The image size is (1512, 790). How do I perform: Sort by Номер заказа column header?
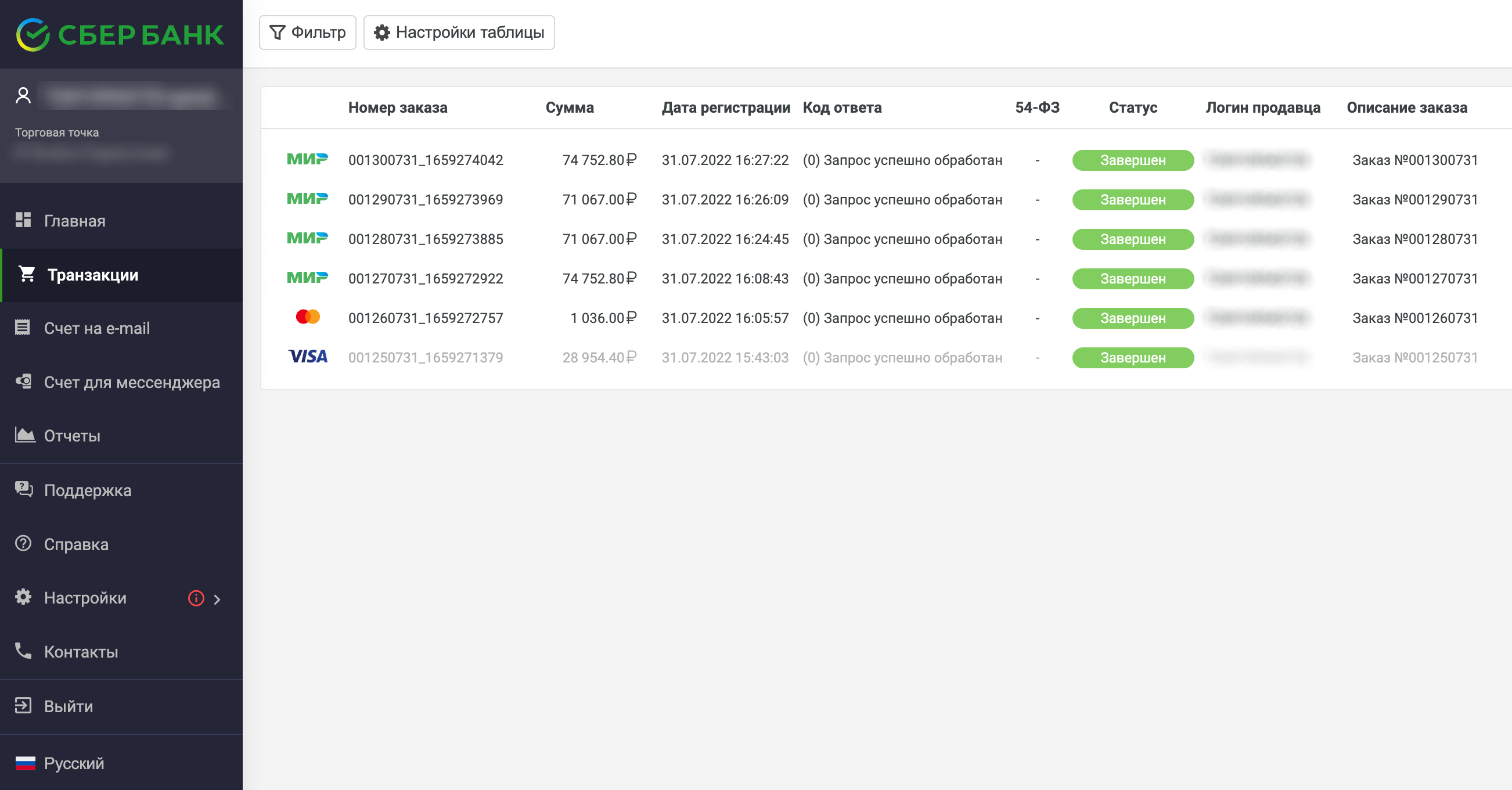pos(397,107)
